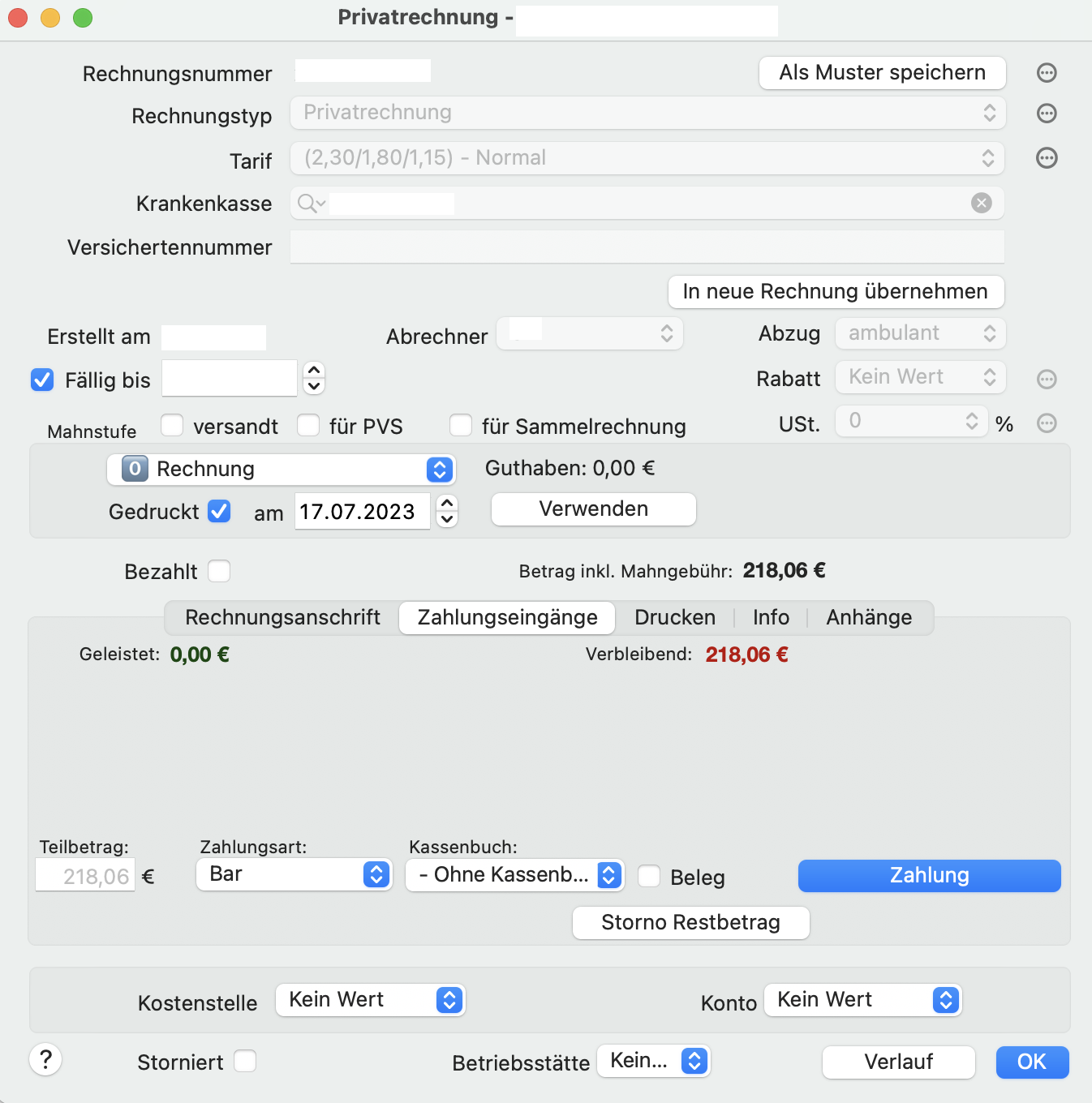Screen dimensions: 1092x1103
Task: Open help with the question mark button
Action: 45,1059
